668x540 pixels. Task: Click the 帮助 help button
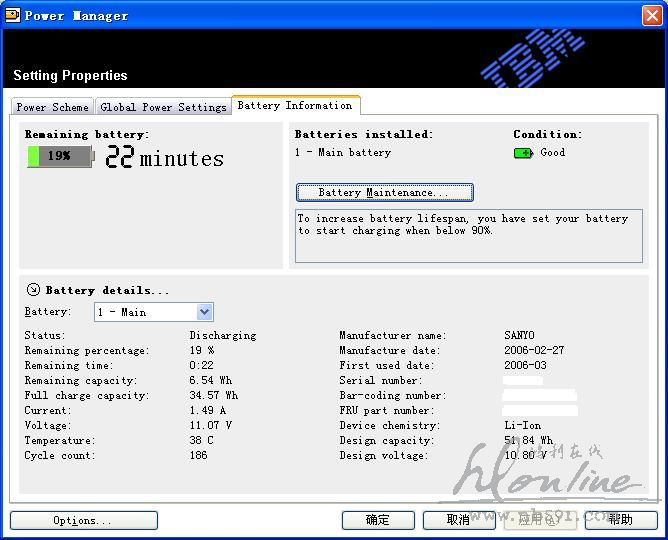620,520
